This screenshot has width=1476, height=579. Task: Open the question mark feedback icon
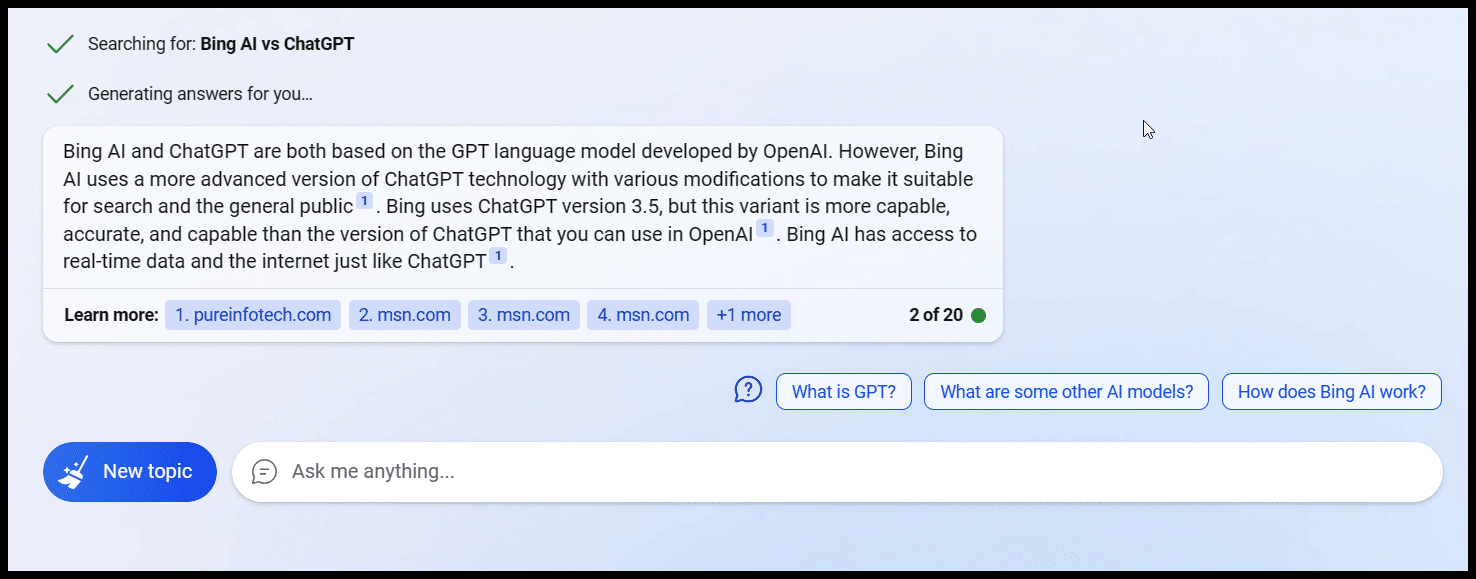tap(748, 390)
